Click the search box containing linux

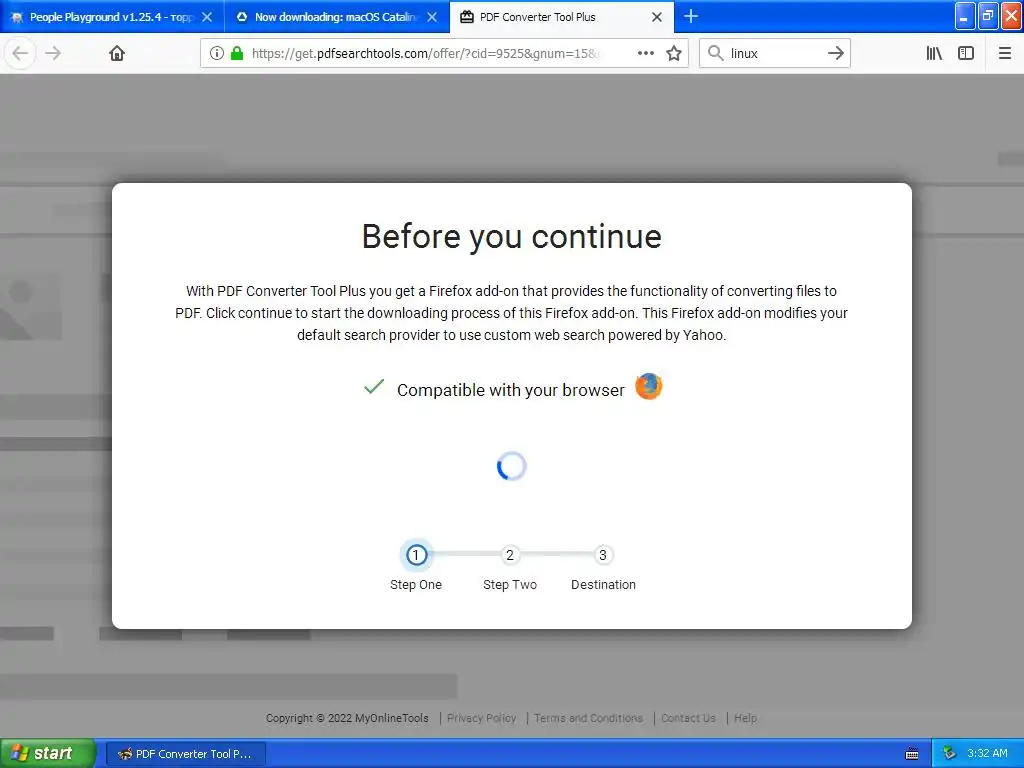(x=775, y=53)
